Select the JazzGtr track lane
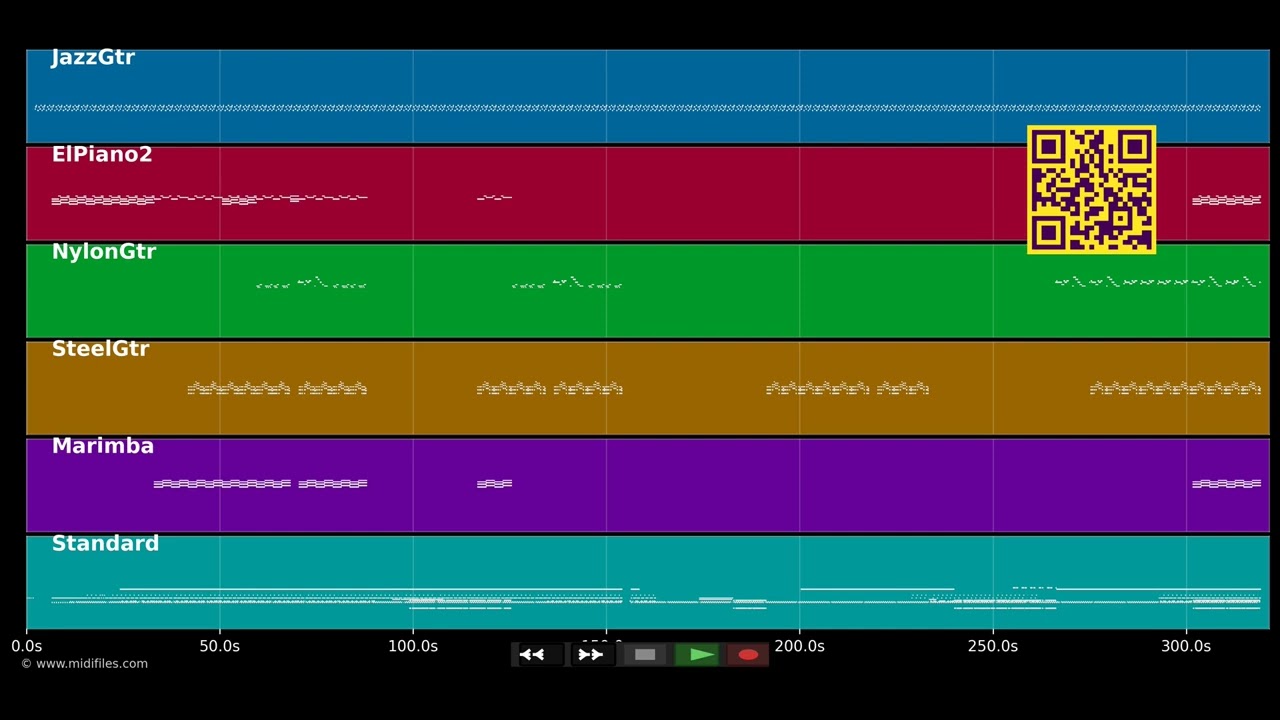1280x720 pixels. pyautogui.click(x=647, y=96)
